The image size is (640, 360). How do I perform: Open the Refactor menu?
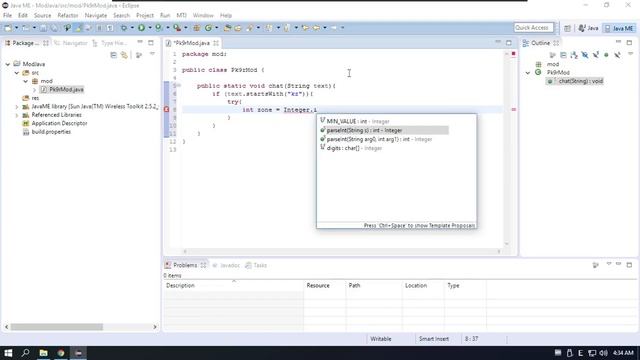(x=68, y=15)
